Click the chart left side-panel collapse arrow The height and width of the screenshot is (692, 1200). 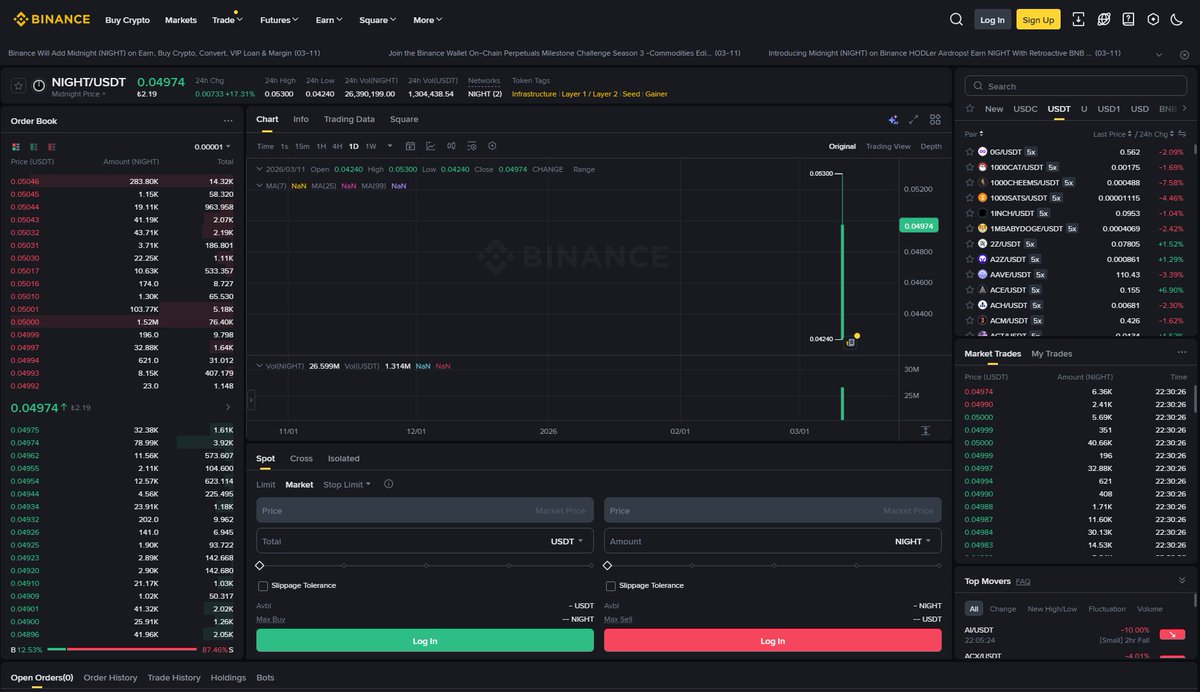251,400
